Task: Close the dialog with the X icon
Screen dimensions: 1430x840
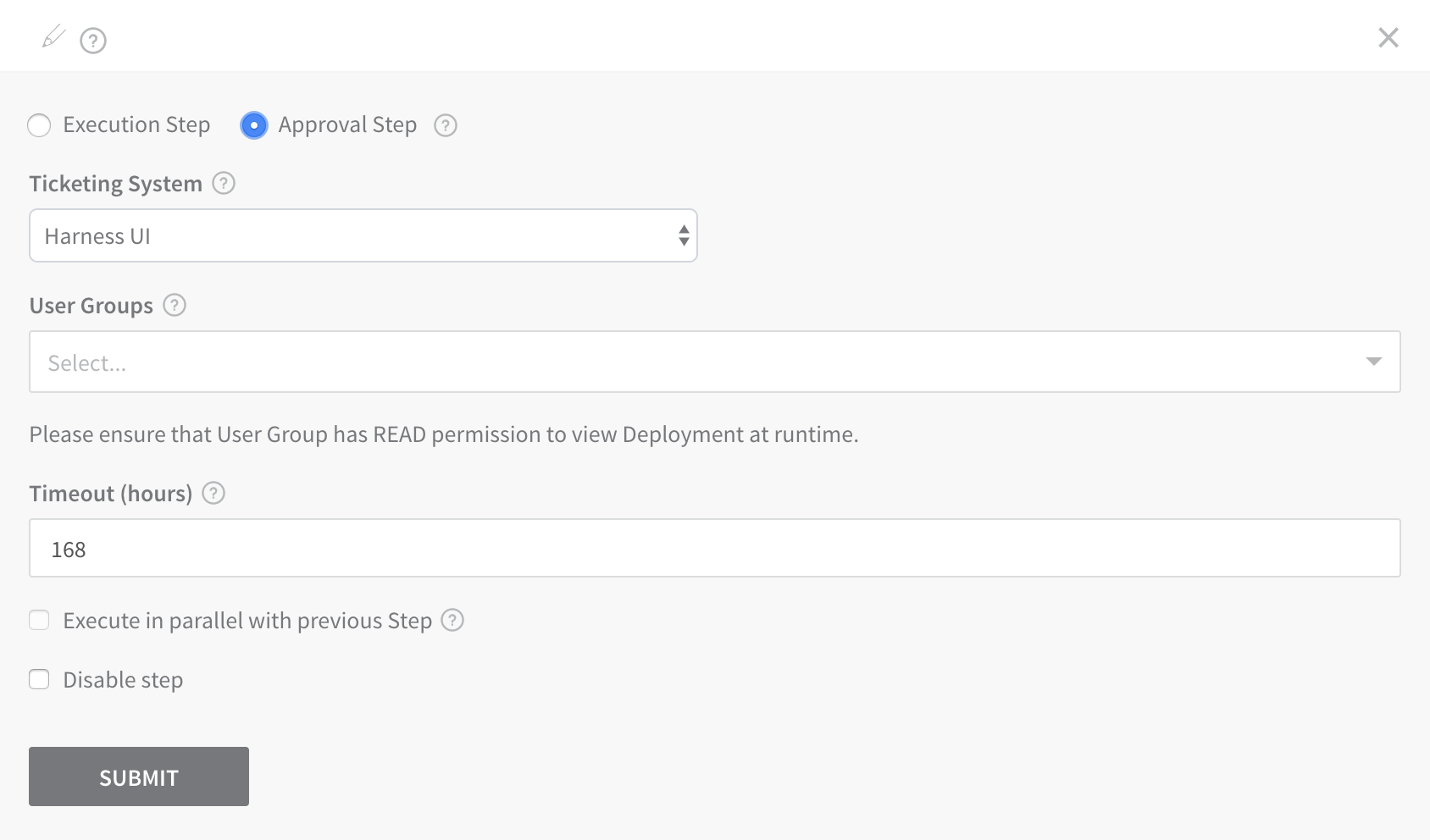Action: click(x=1388, y=37)
